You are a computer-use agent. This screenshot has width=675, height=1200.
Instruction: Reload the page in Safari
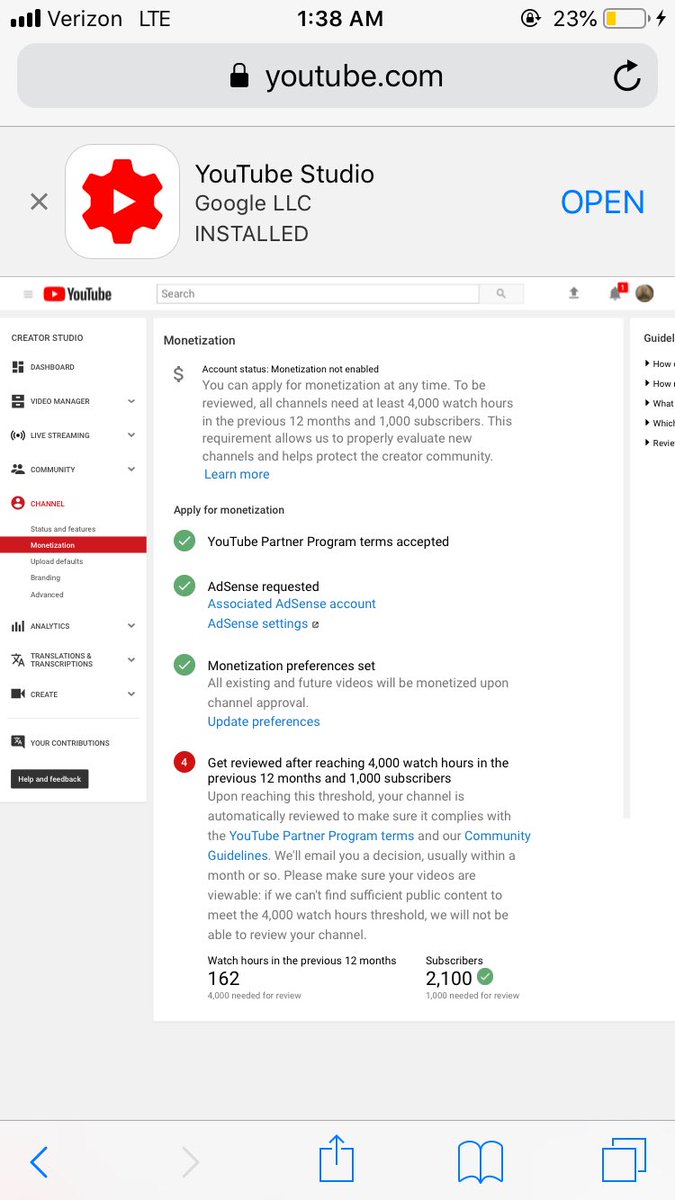click(x=627, y=76)
